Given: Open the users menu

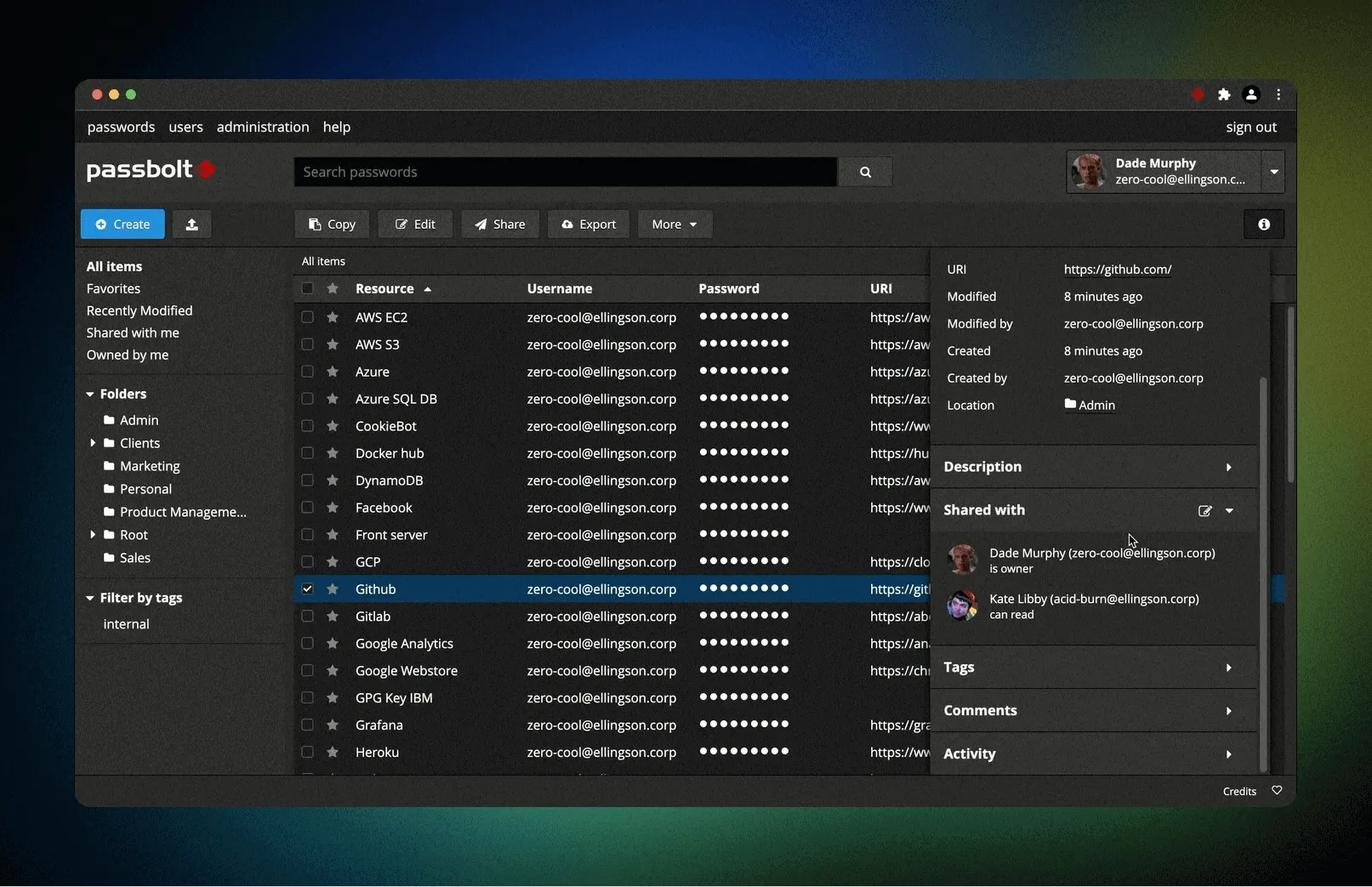Looking at the screenshot, I should [x=185, y=127].
